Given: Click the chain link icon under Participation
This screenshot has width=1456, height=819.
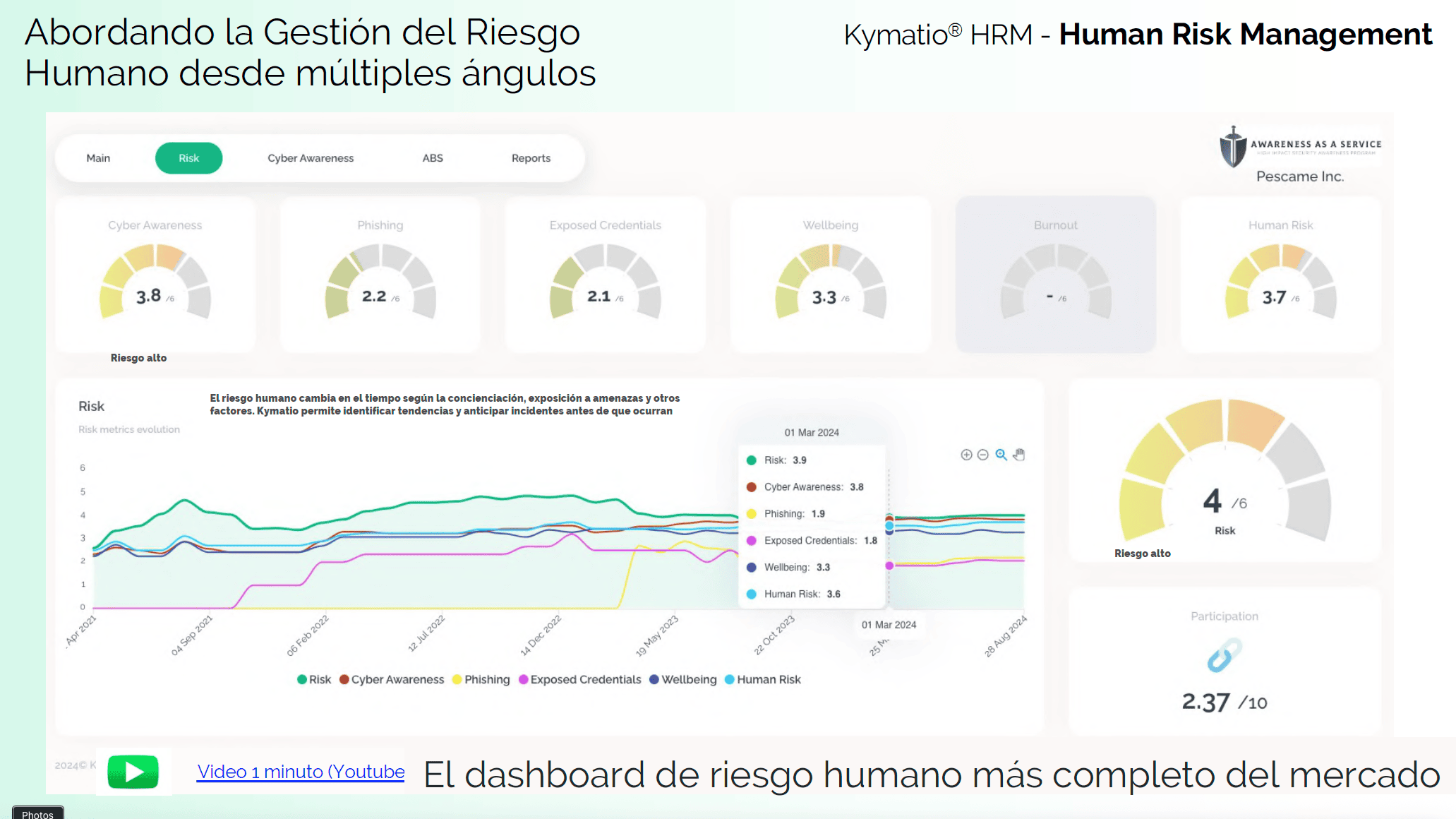Looking at the screenshot, I should pyautogui.click(x=1225, y=655).
